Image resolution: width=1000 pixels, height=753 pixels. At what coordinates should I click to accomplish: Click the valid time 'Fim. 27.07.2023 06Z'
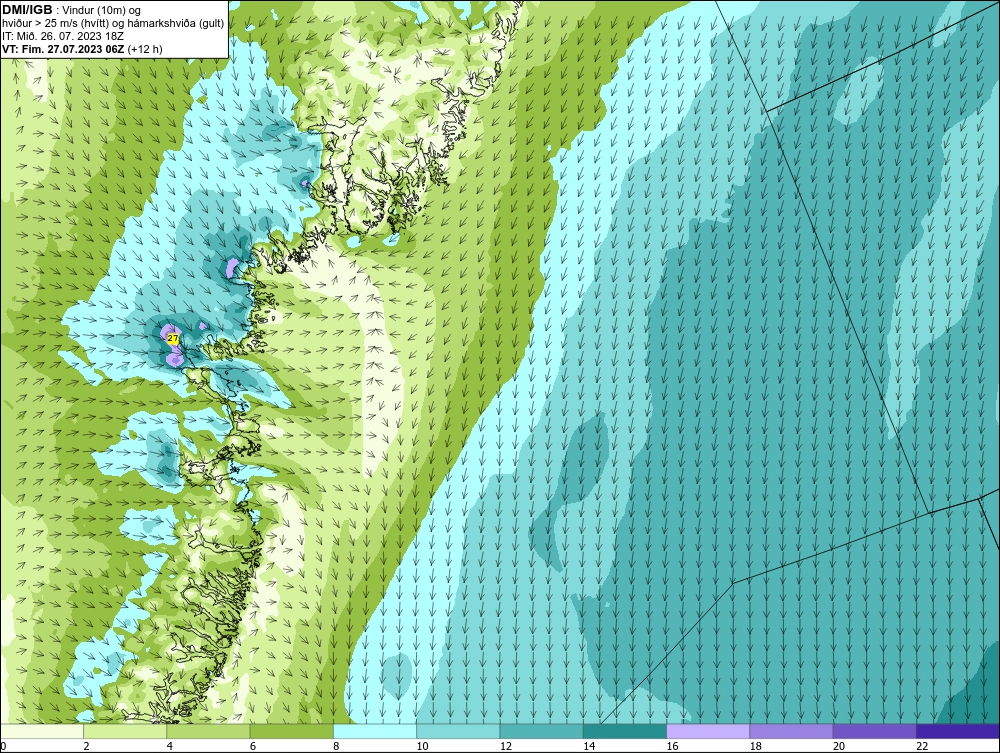72,48
